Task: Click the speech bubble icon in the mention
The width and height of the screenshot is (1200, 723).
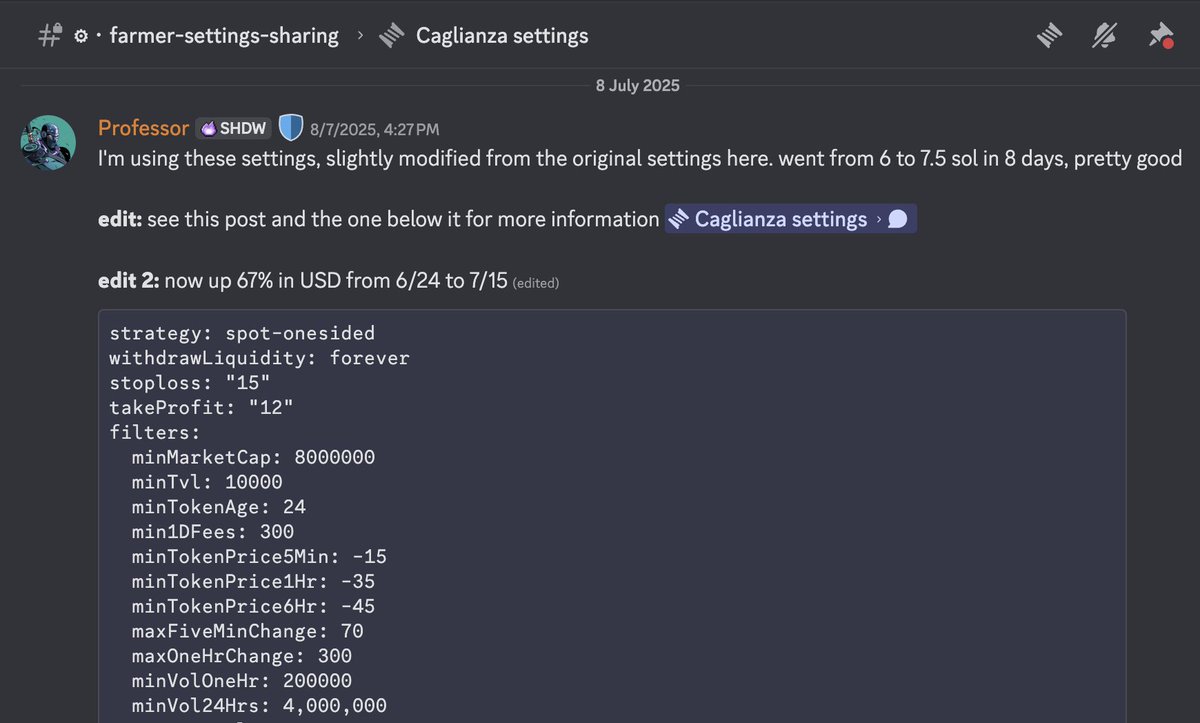Action: click(x=897, y=219)
